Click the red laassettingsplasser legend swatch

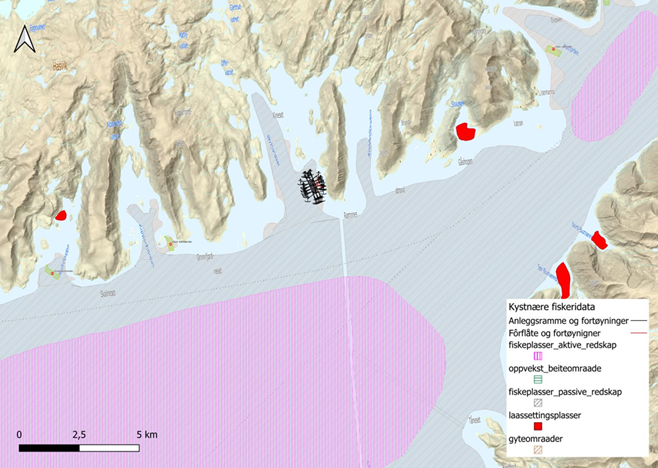coord(537,426)
